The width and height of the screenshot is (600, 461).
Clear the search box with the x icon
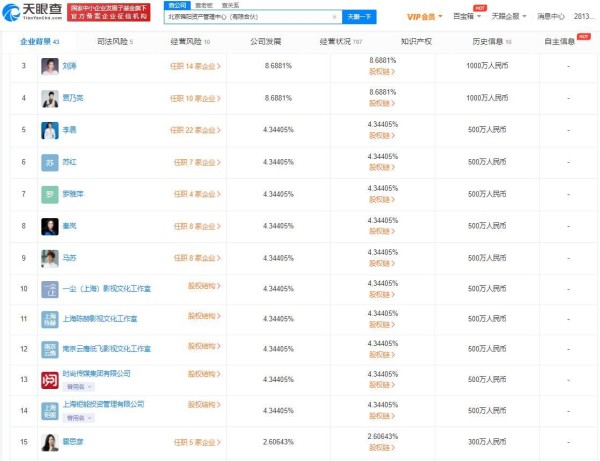tap(334, 17)
